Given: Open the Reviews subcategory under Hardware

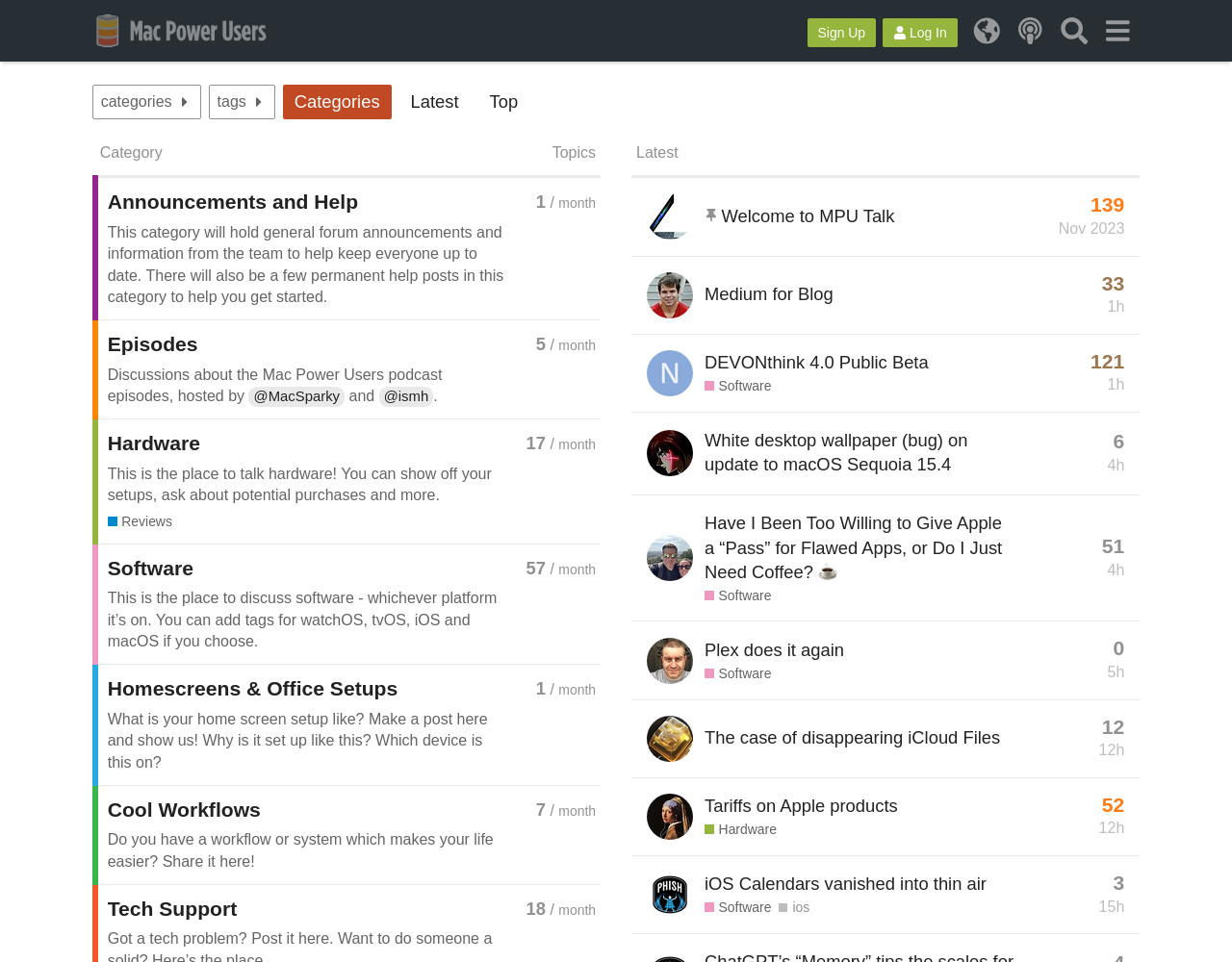Looking at the screenshot, I should [140, 521].
